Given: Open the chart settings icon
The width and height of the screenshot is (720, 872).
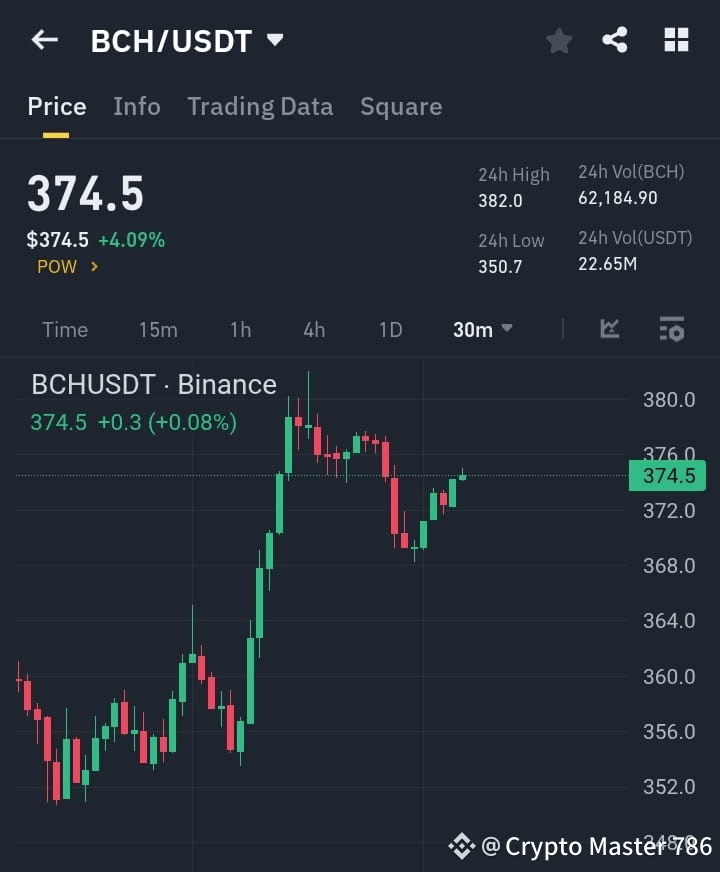Looking at the screenshot, I should [670, 330].
